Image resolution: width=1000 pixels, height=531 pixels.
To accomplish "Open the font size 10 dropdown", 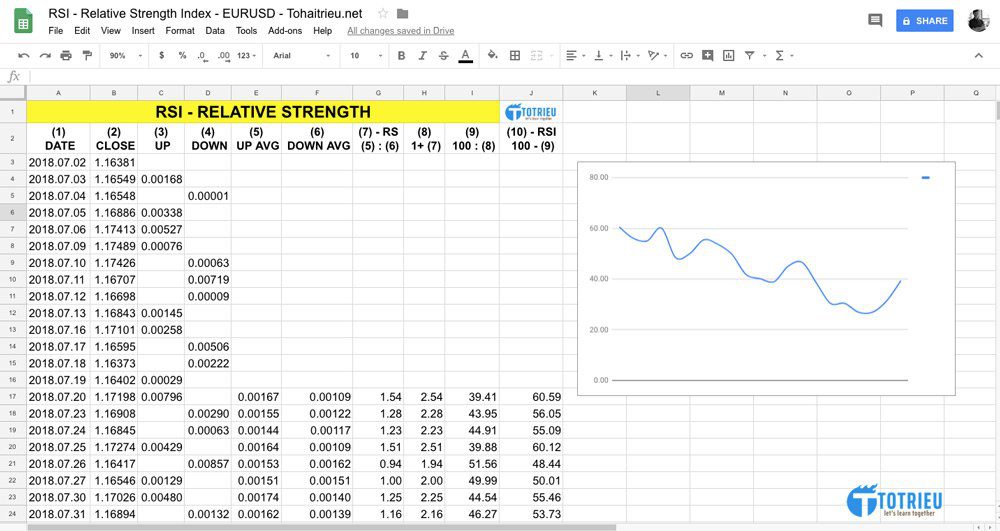I will click(366, 55).
